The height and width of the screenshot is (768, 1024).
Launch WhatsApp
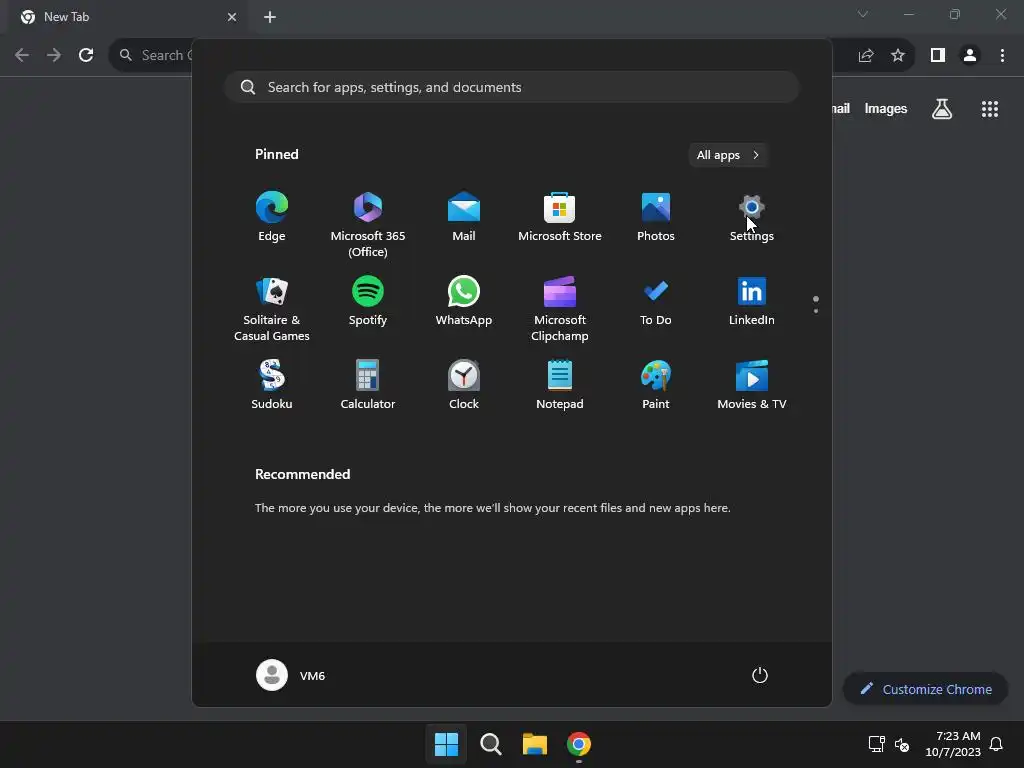(x=464, y=301)
